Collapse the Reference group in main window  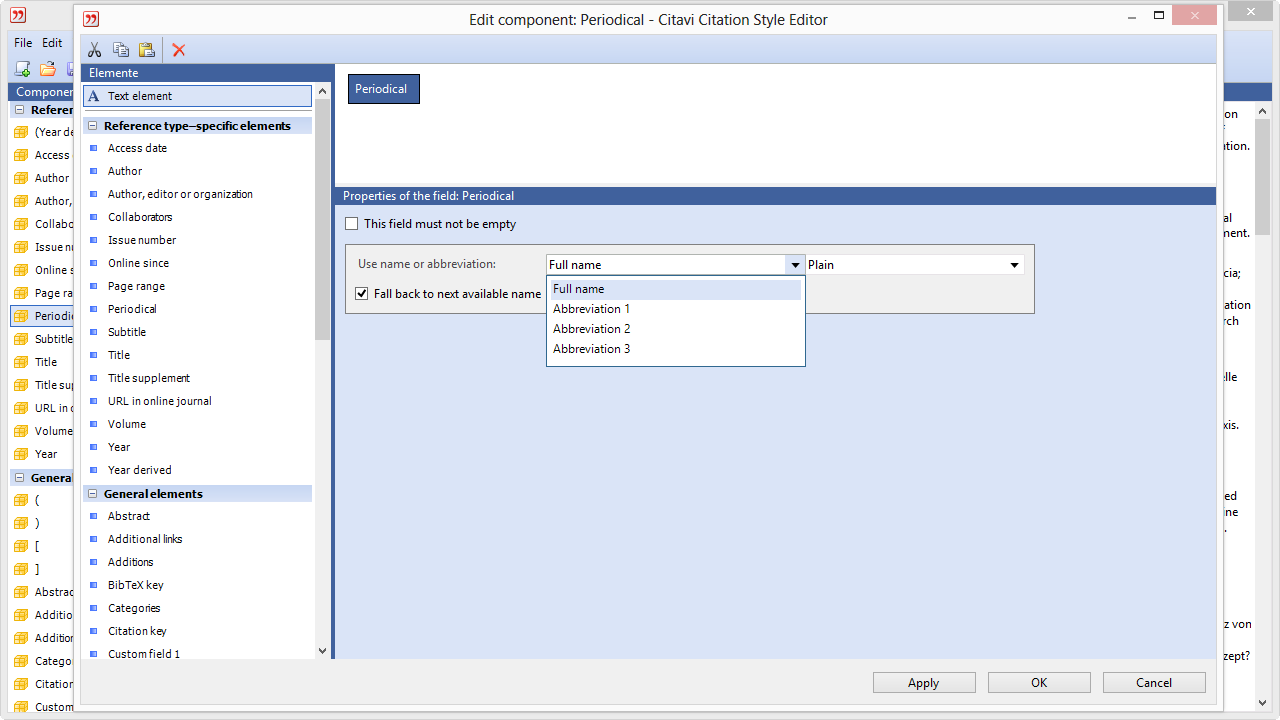(x=19, y=110)
